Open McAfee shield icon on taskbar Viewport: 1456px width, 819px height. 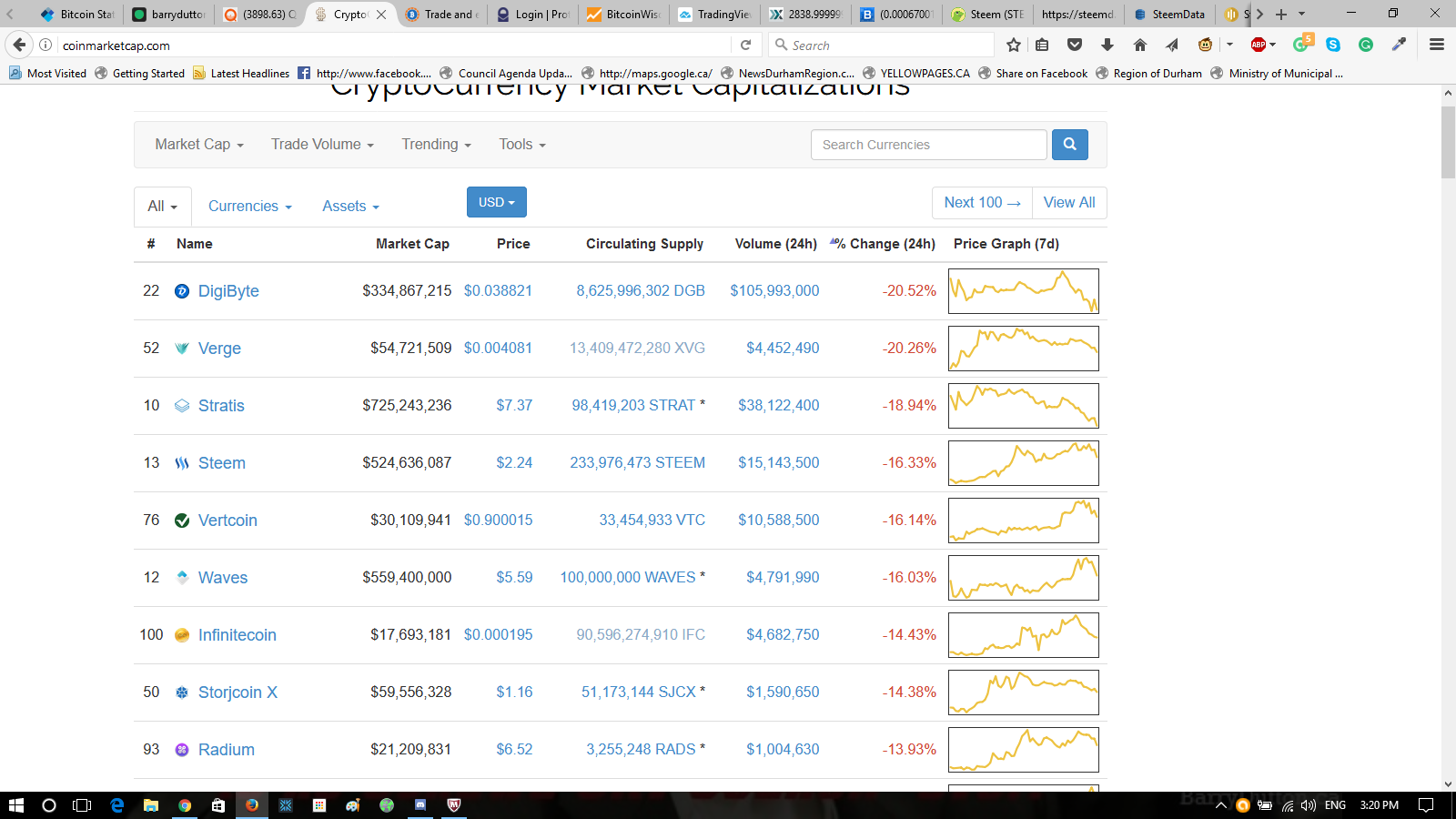pyautogui.click(x=454, y=805)
